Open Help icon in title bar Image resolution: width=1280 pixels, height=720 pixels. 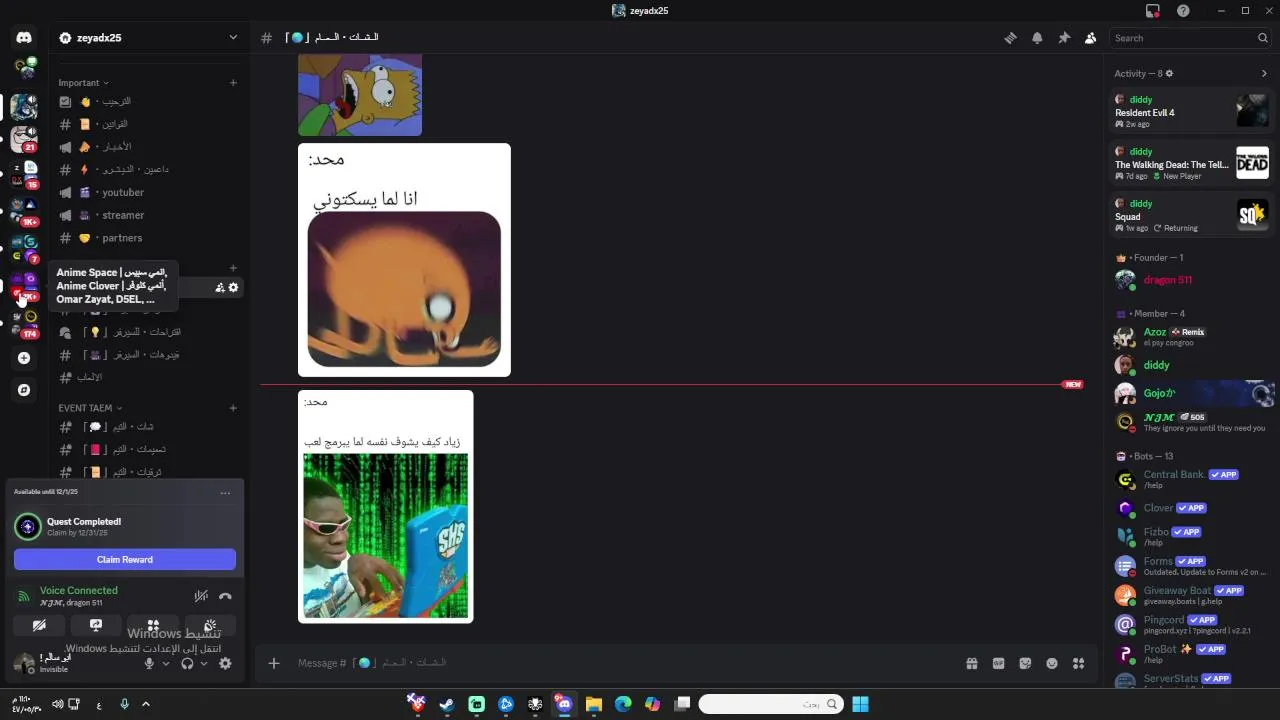click(1184, 11)
